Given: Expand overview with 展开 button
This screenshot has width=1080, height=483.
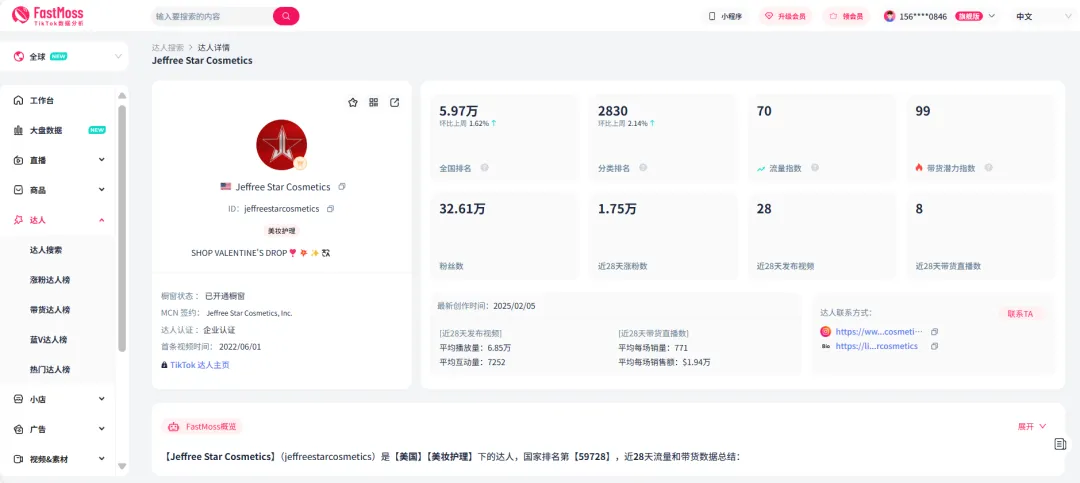Looking at the screenshot, I should 1032,427.
